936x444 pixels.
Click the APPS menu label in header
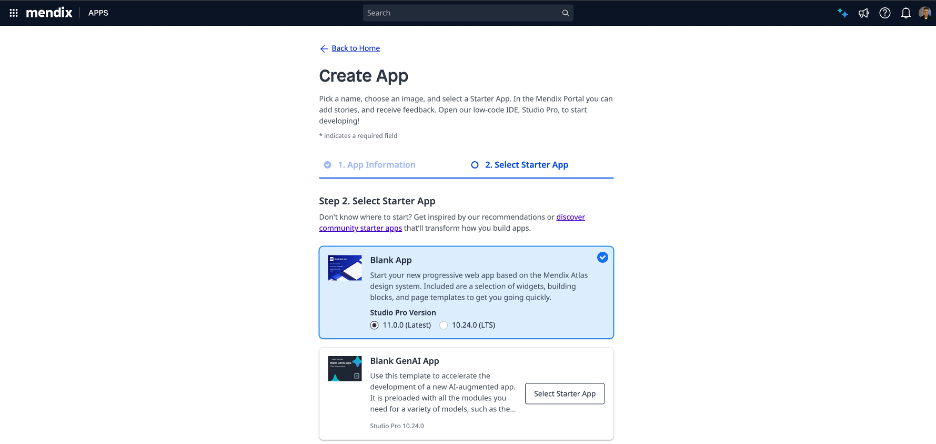coord(98,13)
